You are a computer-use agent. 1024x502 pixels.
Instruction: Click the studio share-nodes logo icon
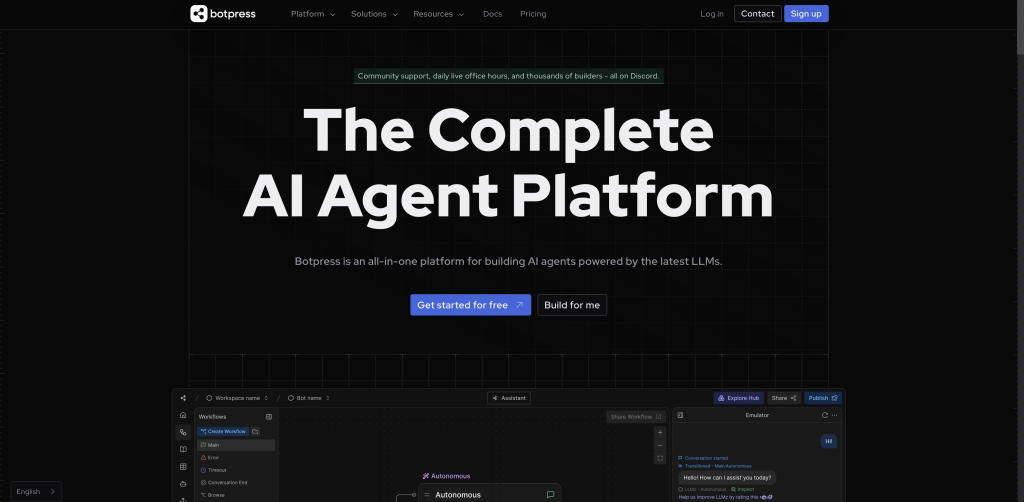(183, 398)
